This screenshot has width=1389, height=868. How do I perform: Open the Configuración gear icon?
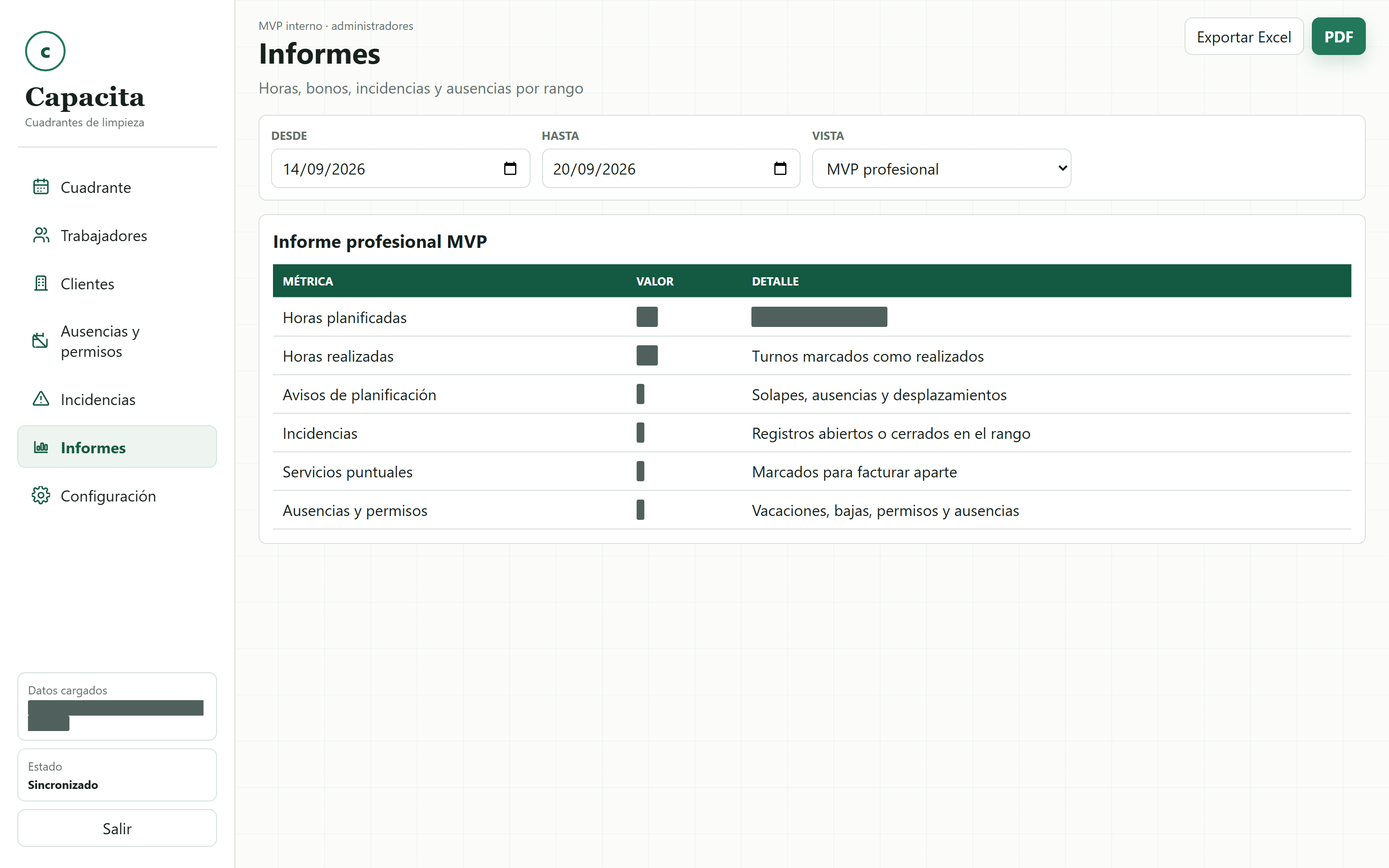click(x=41, y=495)
